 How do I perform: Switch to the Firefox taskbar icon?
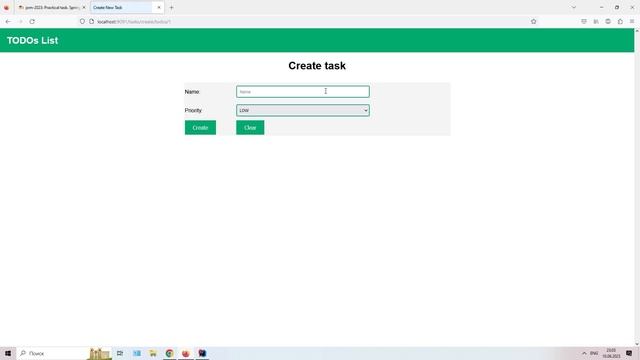tap(186, 353)
